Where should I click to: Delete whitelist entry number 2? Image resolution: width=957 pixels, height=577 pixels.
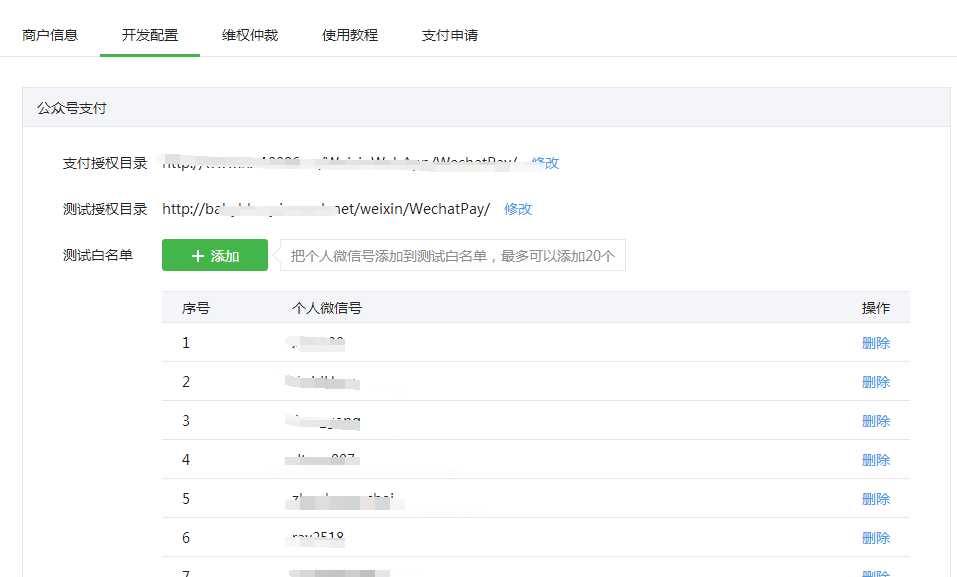876,382
